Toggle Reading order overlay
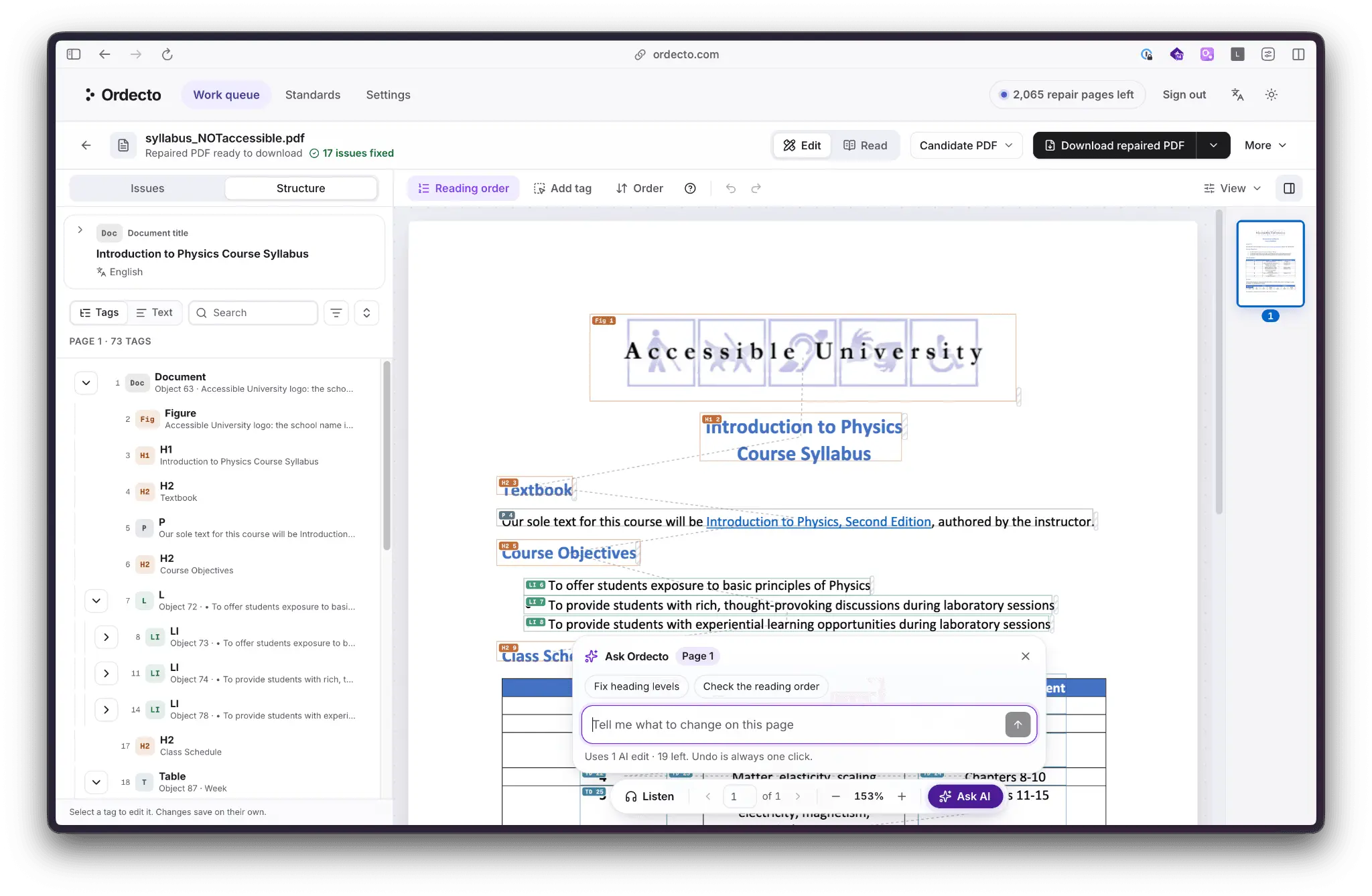This screenshot has width=1372, height=896. (464, 189)
